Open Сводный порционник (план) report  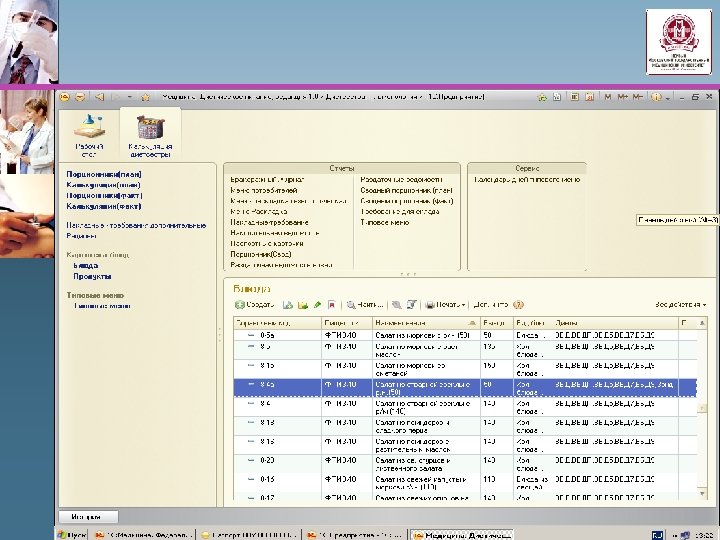click(x=407, y=190)
